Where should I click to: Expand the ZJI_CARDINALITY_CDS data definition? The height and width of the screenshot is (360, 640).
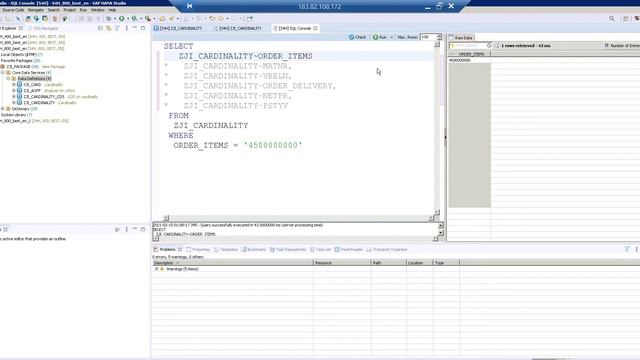click(x=14, y=97)
